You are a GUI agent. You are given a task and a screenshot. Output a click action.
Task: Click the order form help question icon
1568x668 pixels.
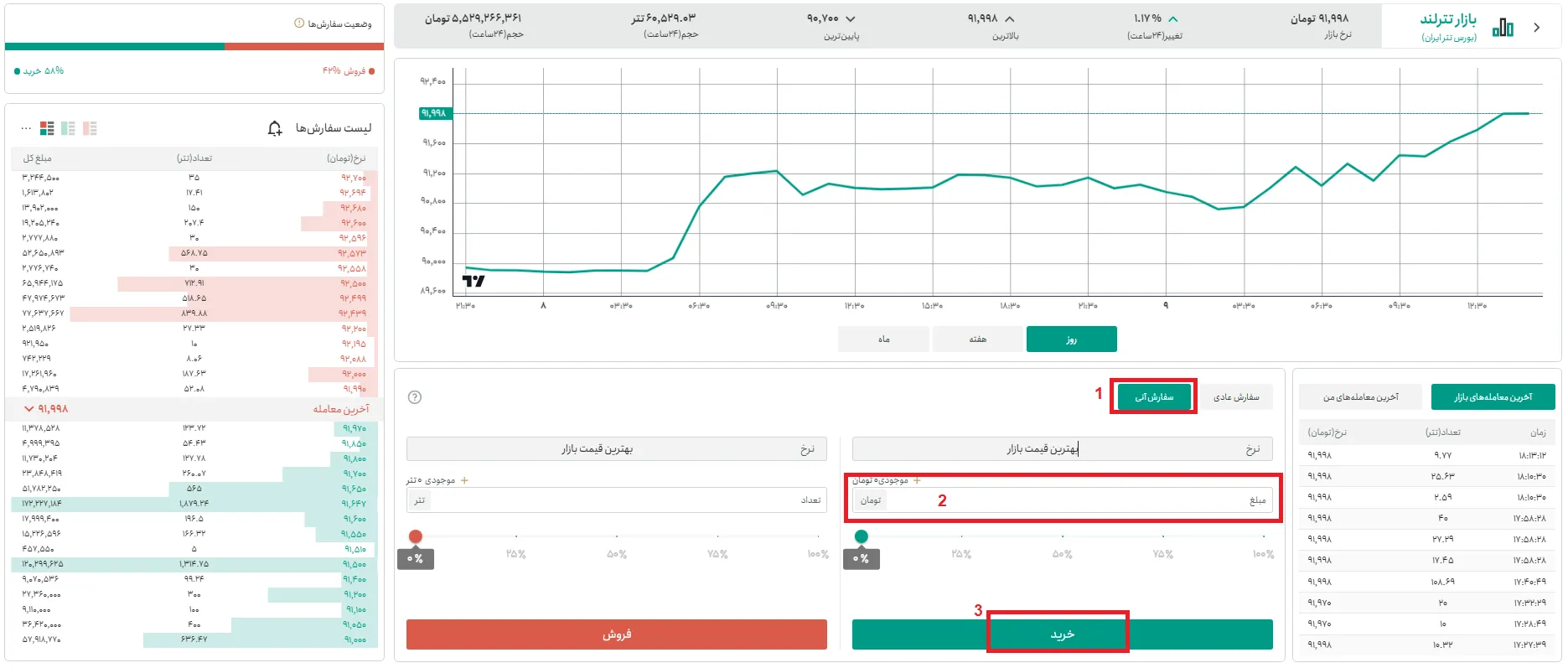[414, 397]
